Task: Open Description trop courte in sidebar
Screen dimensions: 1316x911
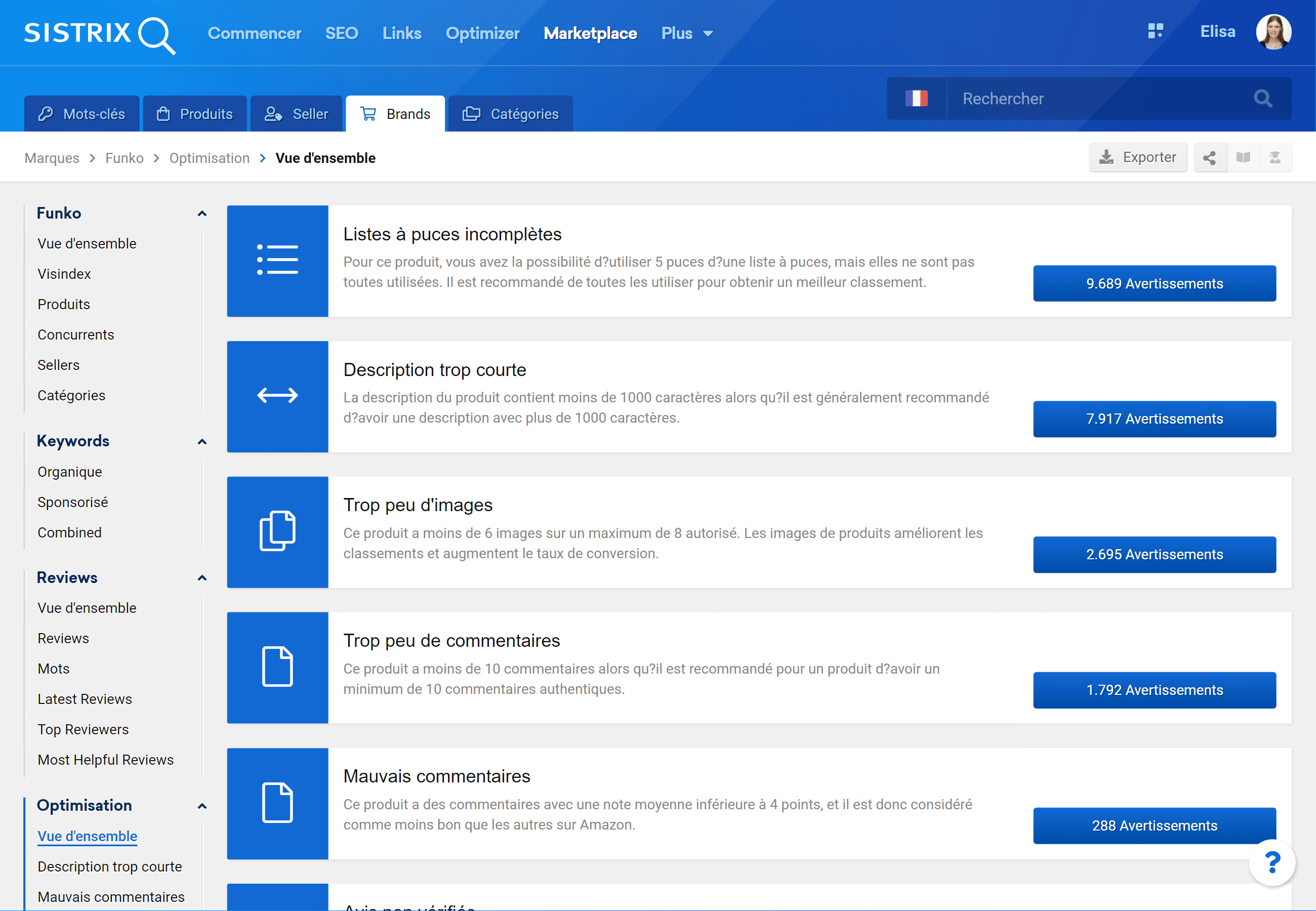Action: (x=109, y=866)
